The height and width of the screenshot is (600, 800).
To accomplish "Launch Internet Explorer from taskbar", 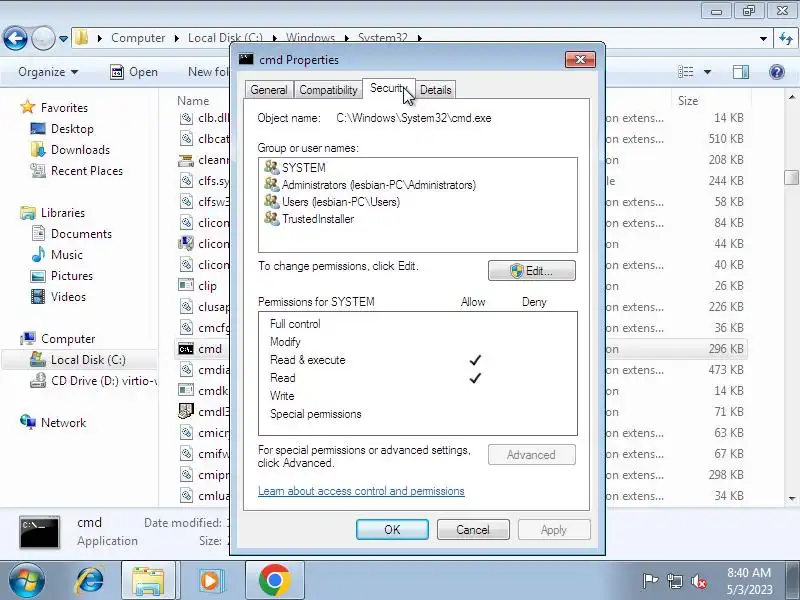I will (x=90, y=581).
